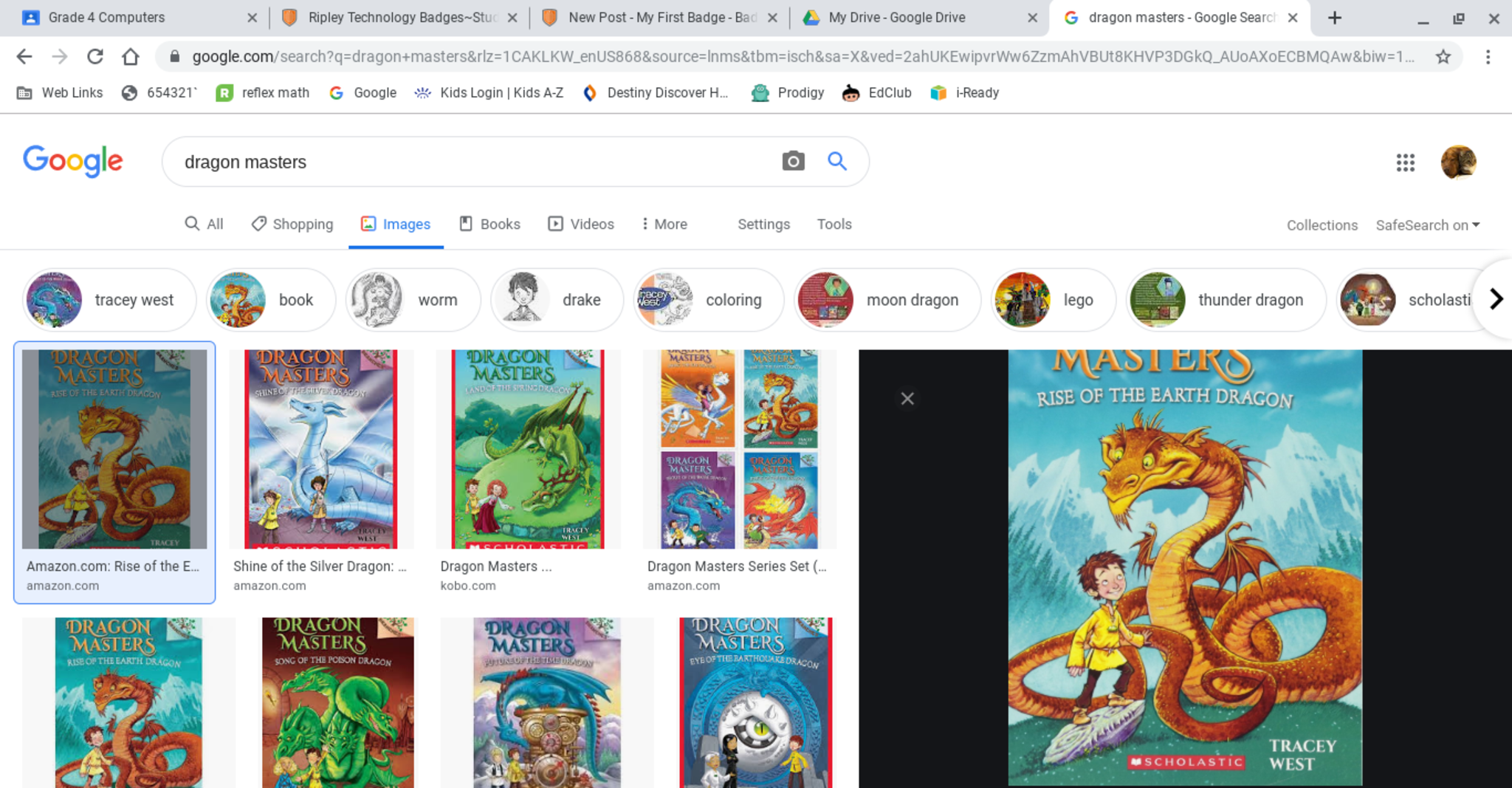
Task: Expand the SafeSearch on dropdown
Action: click(1427, 225)
